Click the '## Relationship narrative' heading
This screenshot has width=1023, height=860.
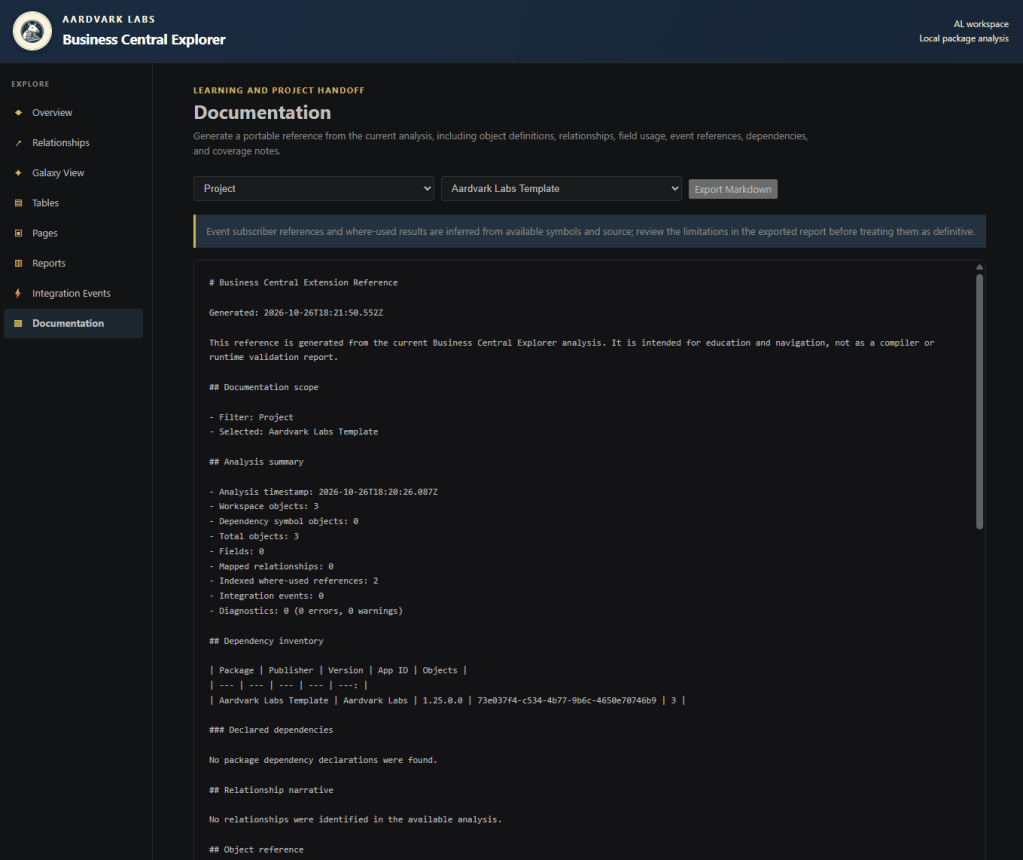click(x=271, y=790)
